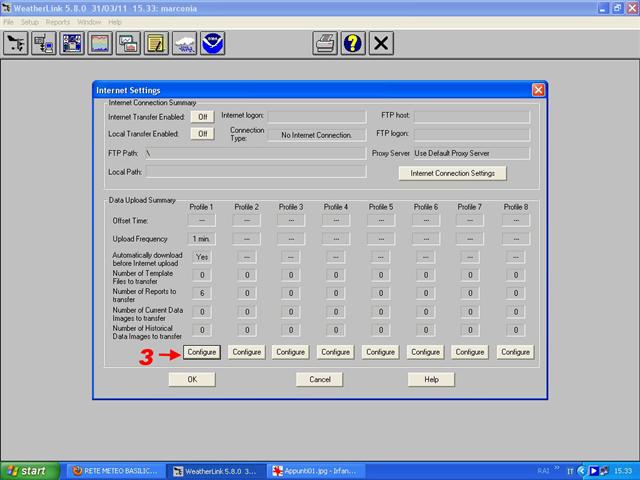Cancel the Internet Settings dialog
This screenshot has width=640, height=480.
pos(320,379)
